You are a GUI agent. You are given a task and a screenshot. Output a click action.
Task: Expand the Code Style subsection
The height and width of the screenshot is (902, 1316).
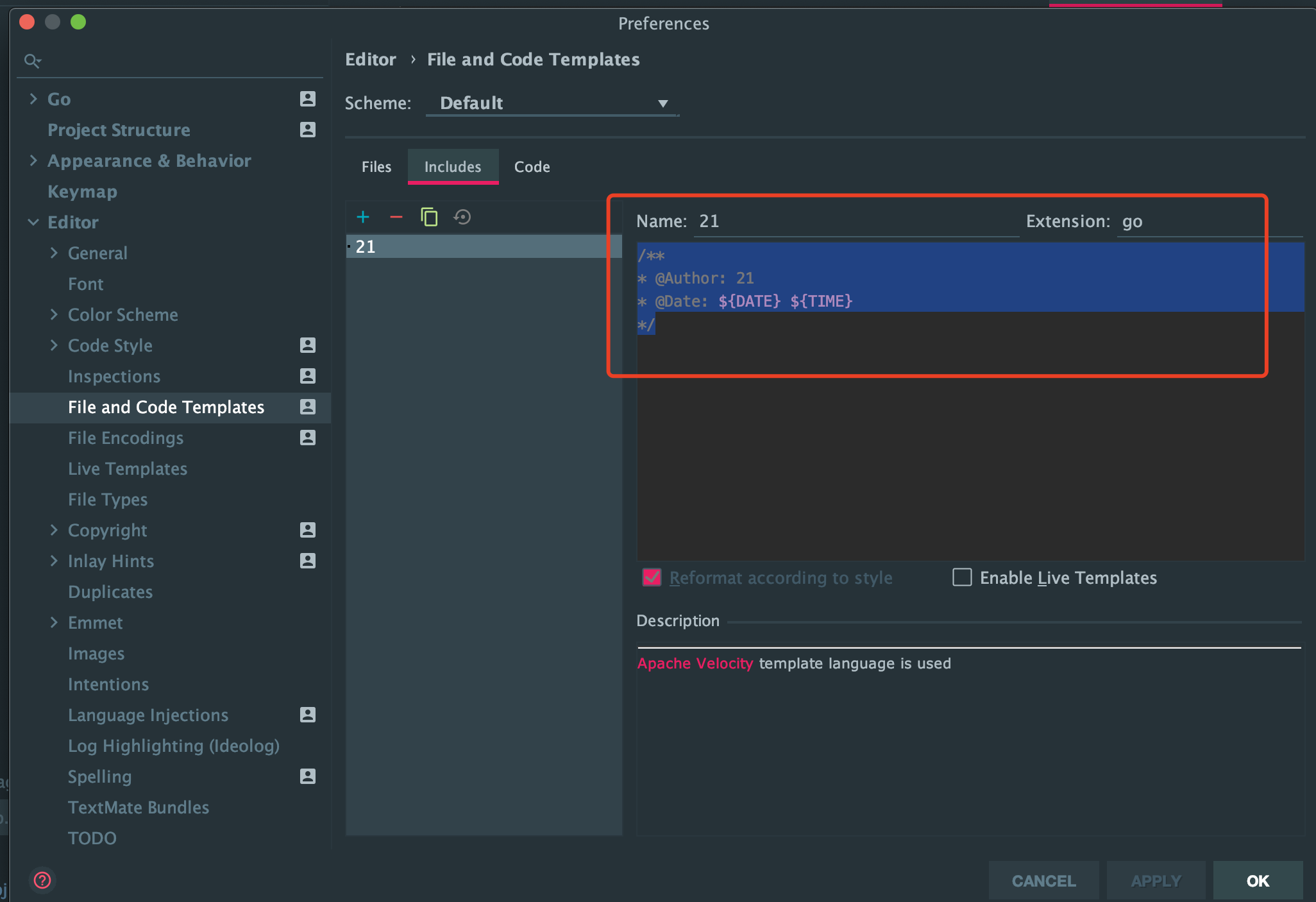click(54, 345)
